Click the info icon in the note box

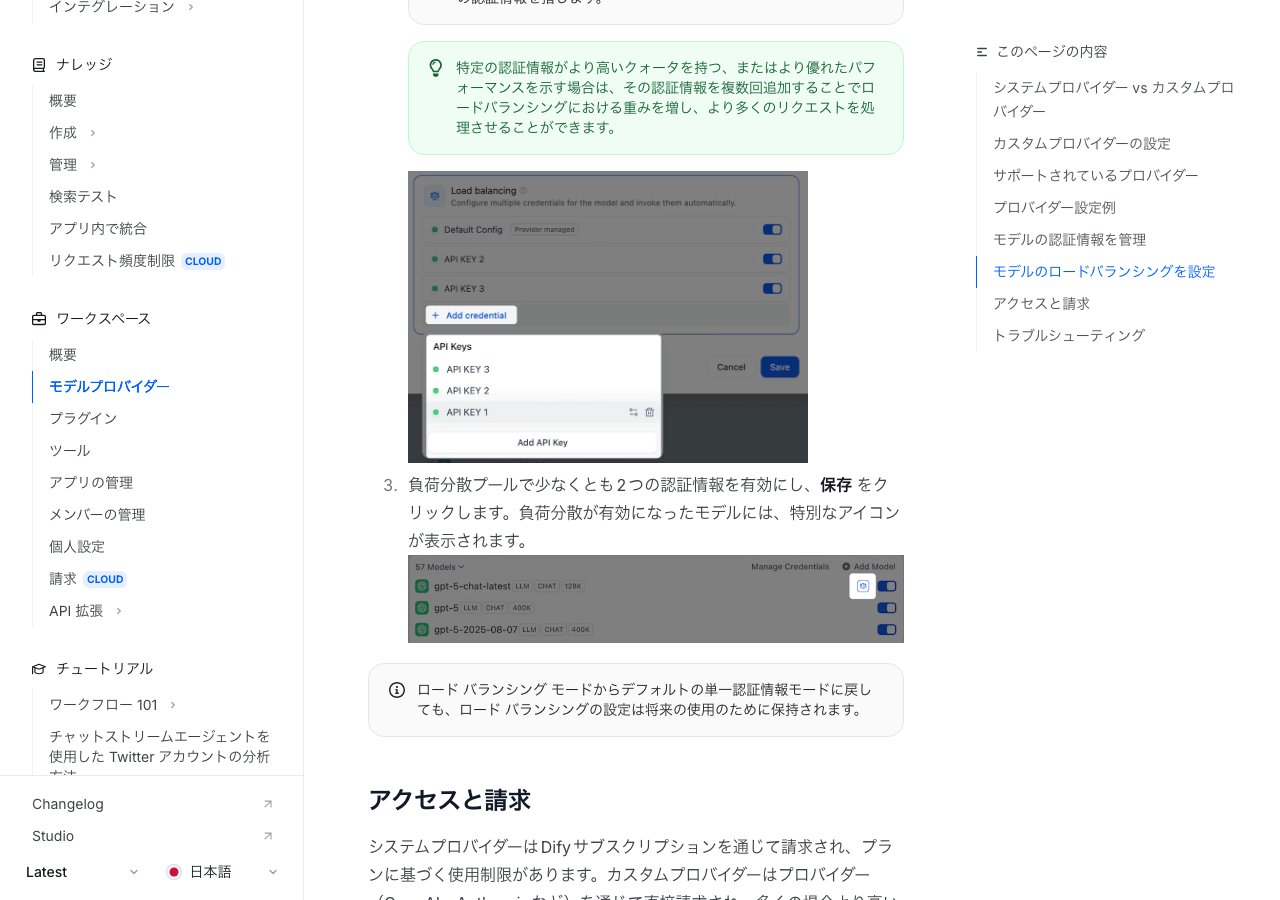click(x=397, y=690)
